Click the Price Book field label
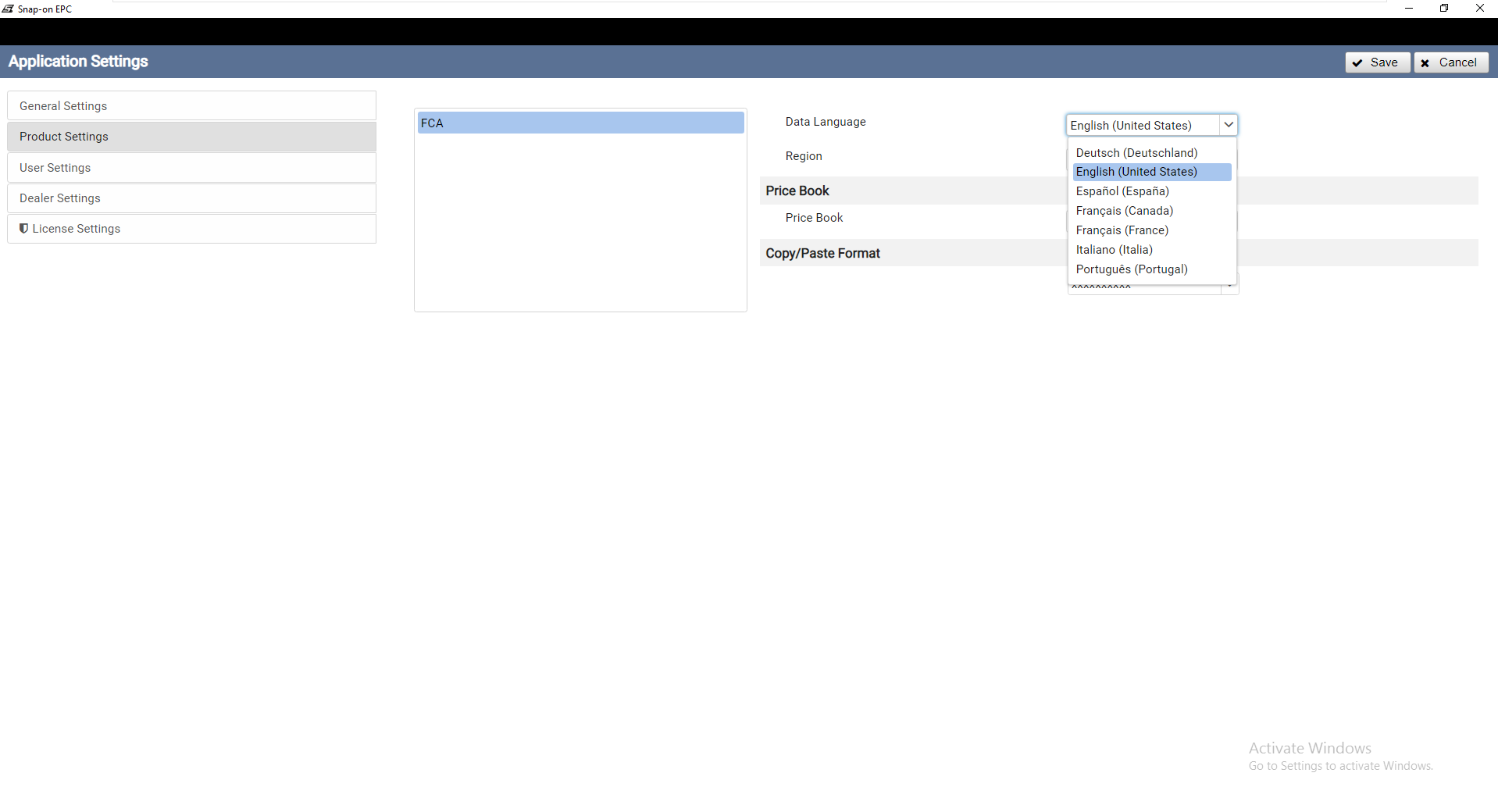 tap(814, 218)
